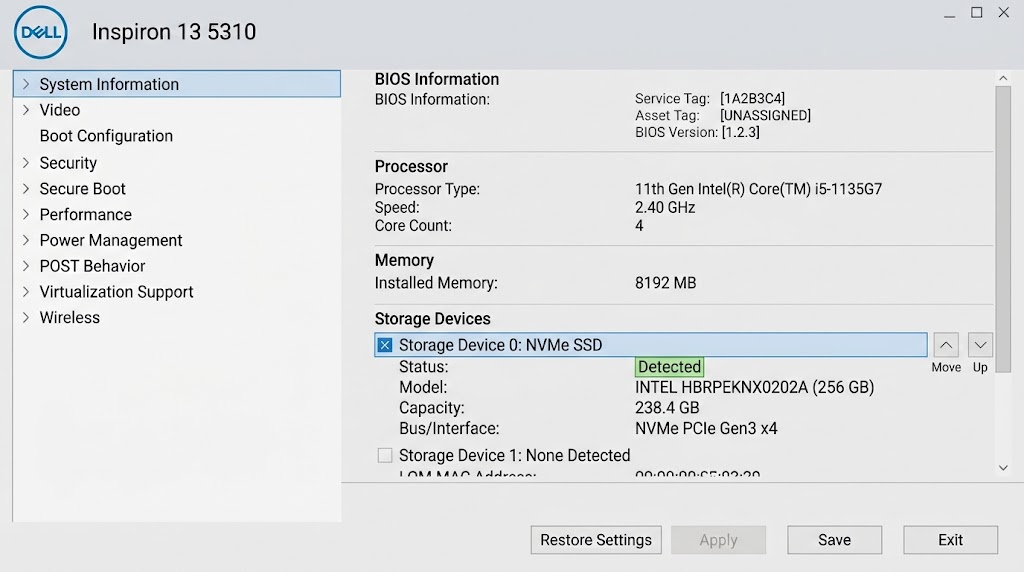The height and width of the screenshot is (572, 1024).
Task: Exit the BIOS setup
Action: pos(950,540)
